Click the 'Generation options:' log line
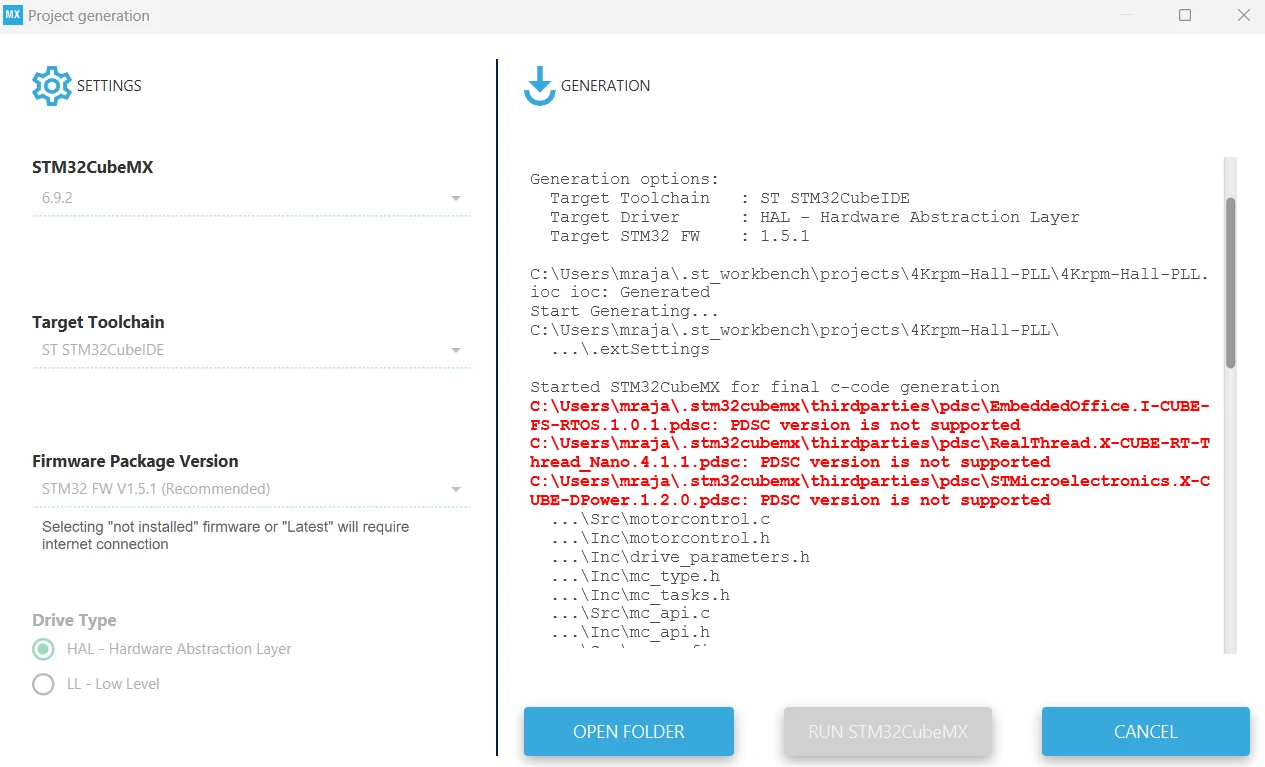The height and width of the screenshot is (767, 1265). tap(625, 179)
